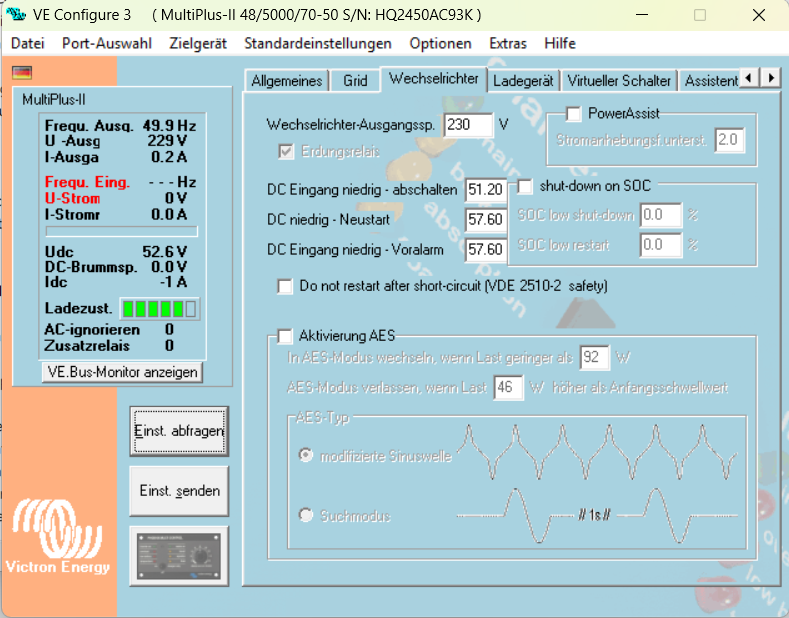Screen dimensions: 789x618
Task: Check Do not restart after short-circuit
Action: point(285,286)
